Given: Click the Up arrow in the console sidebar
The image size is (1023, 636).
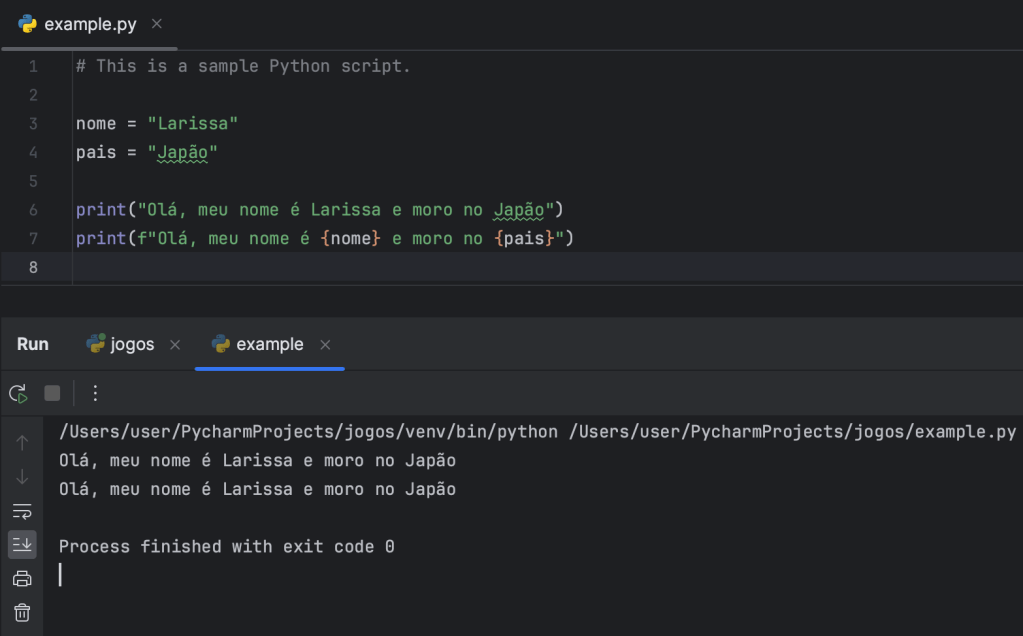Looking at the screenshot, I should pyautogui.click(x=22, y=442).
